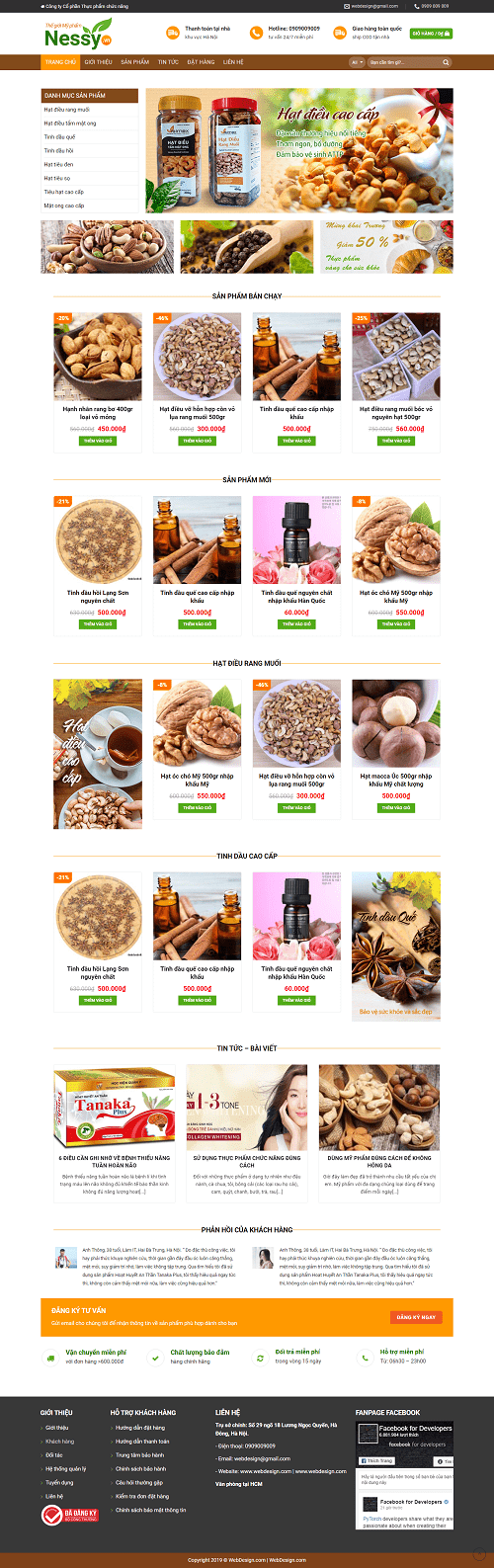Open the Tanaka Plus article thumbnail
The image size is (494, 1568).
click(x=114, y=1107)
